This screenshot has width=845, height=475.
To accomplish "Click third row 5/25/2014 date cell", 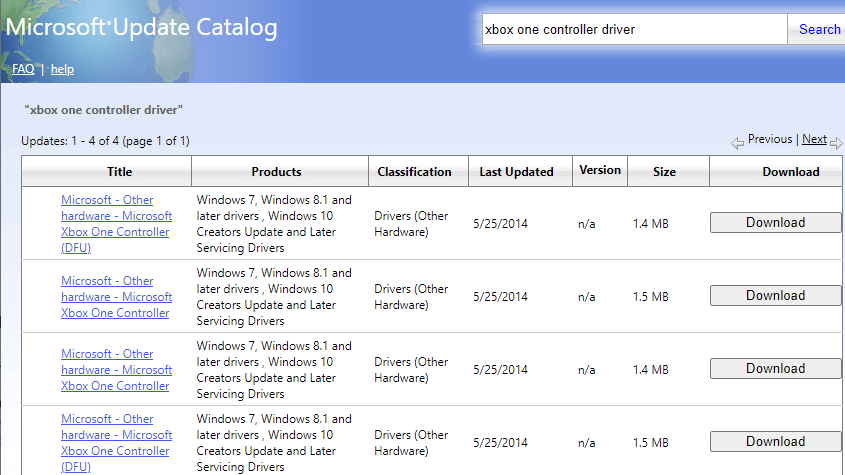I will pyautogui.click(x=500, y=370).
